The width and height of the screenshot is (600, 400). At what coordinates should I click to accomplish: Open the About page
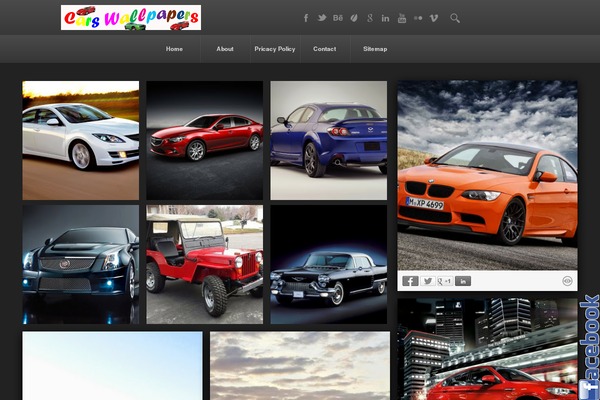coord(225,49)
